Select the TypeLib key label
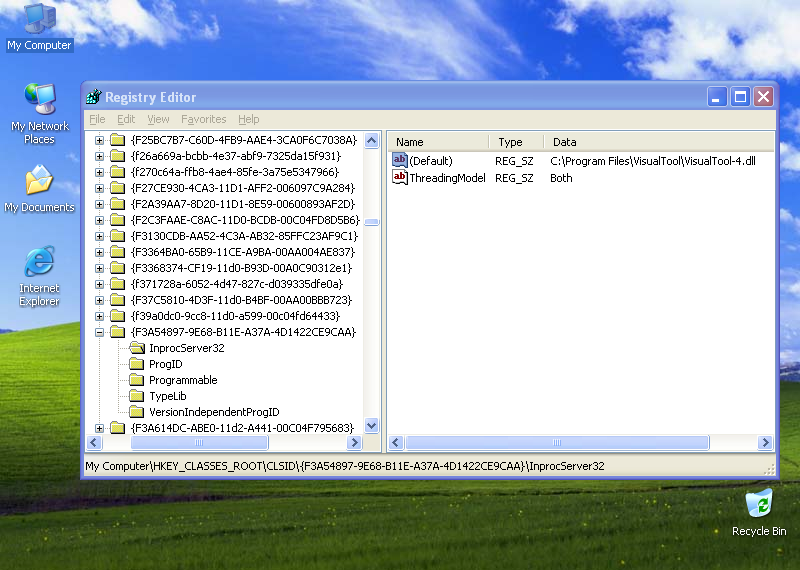 (167, 396)
